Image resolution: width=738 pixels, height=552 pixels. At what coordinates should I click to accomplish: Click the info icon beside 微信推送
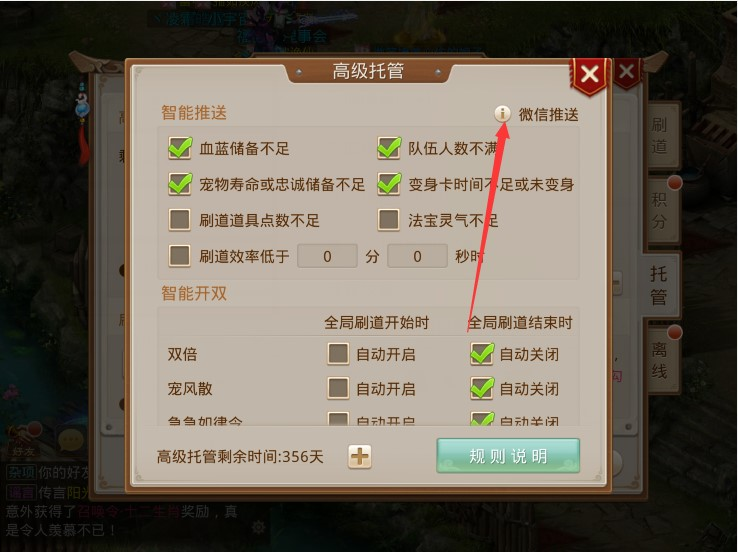502,114
